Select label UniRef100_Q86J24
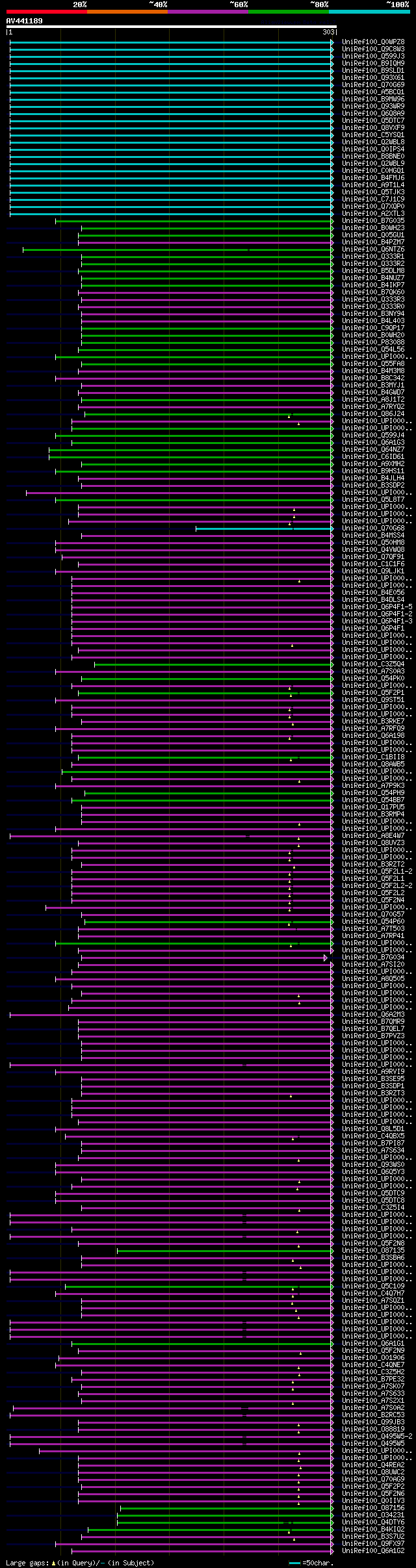The width and height of the screenshot is (416, 1568). point(373,413)
